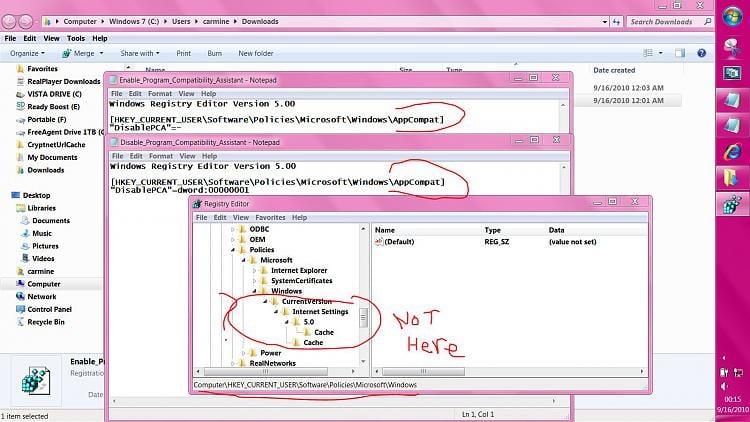Click Burn in Explorer toolbar
Screen dimensions: 750x422
pyautogui.click(x=214, y=53)
